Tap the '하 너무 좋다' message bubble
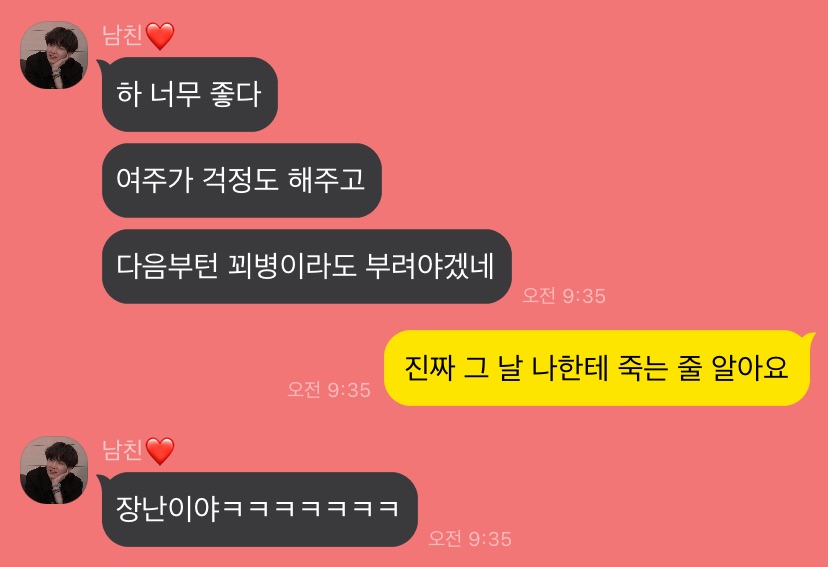The image size is (828, 567). pos(190,94)
